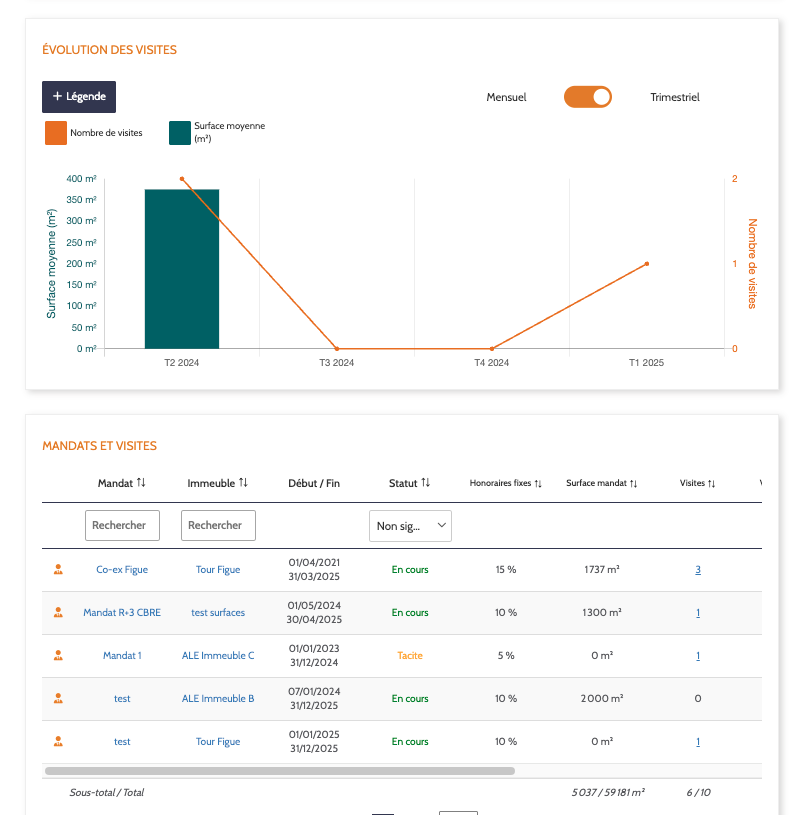Viewport: 789px width, 815px height.
Task: Click the person icon in ALE Immeuble B row
Action: (58, 698)
